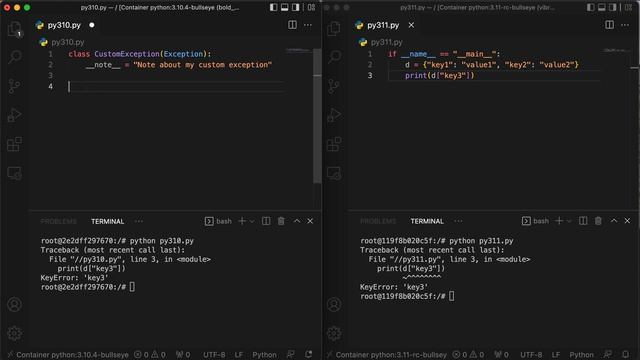Toggle secondary sidebar in py311 title bar
This screenshot has width=640, height=360.
point(613,7)
